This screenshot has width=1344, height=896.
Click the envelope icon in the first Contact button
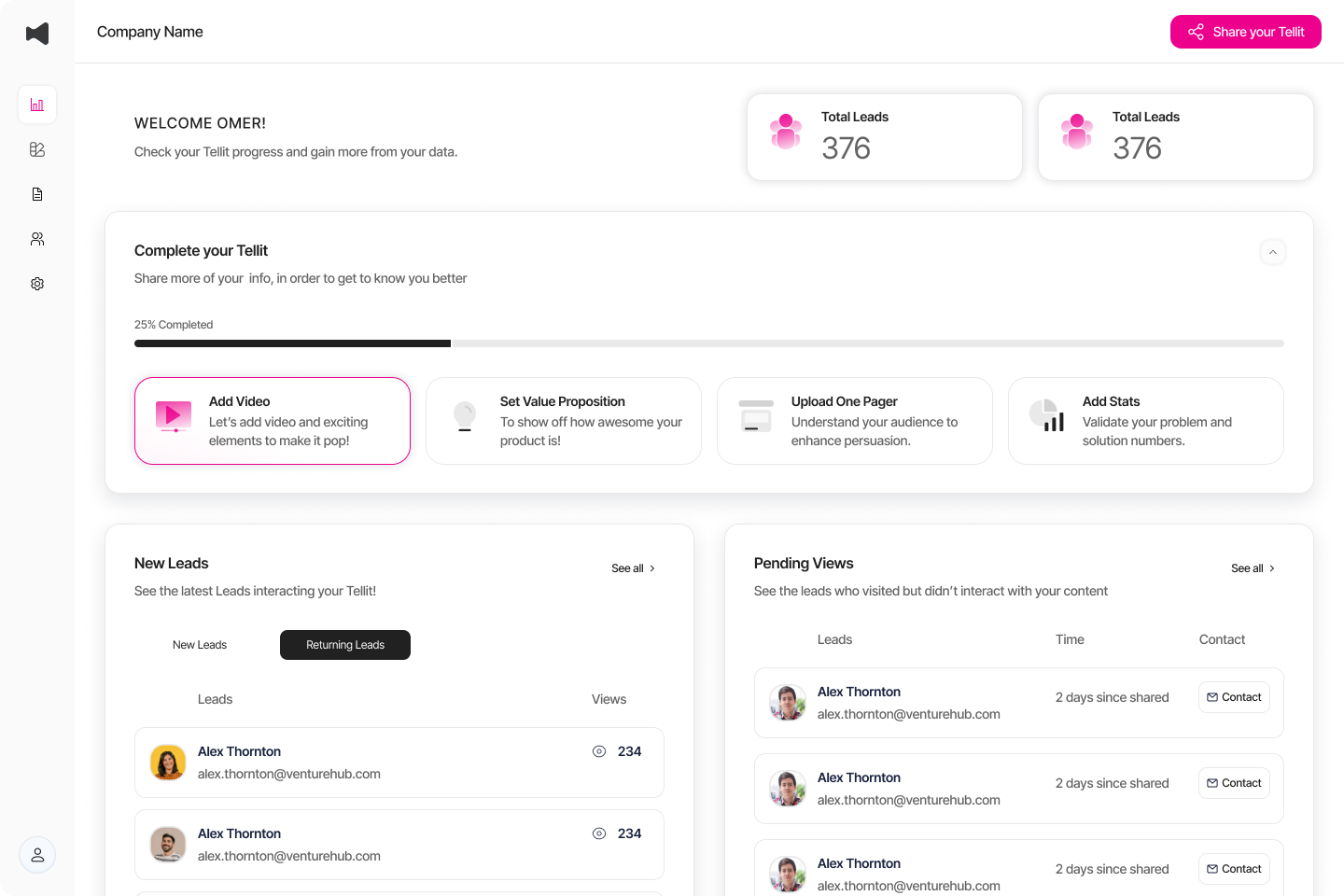[x=1212, y=697]
